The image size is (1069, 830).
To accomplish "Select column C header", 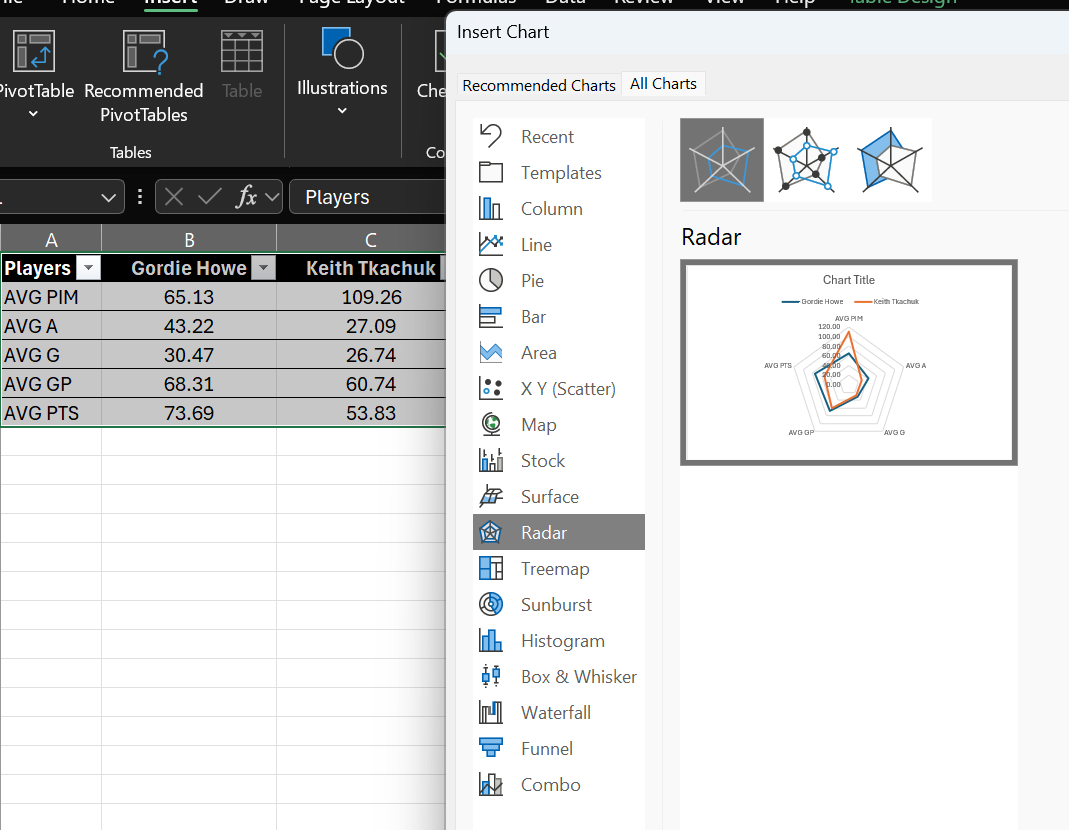I will [x=361, y=239].
